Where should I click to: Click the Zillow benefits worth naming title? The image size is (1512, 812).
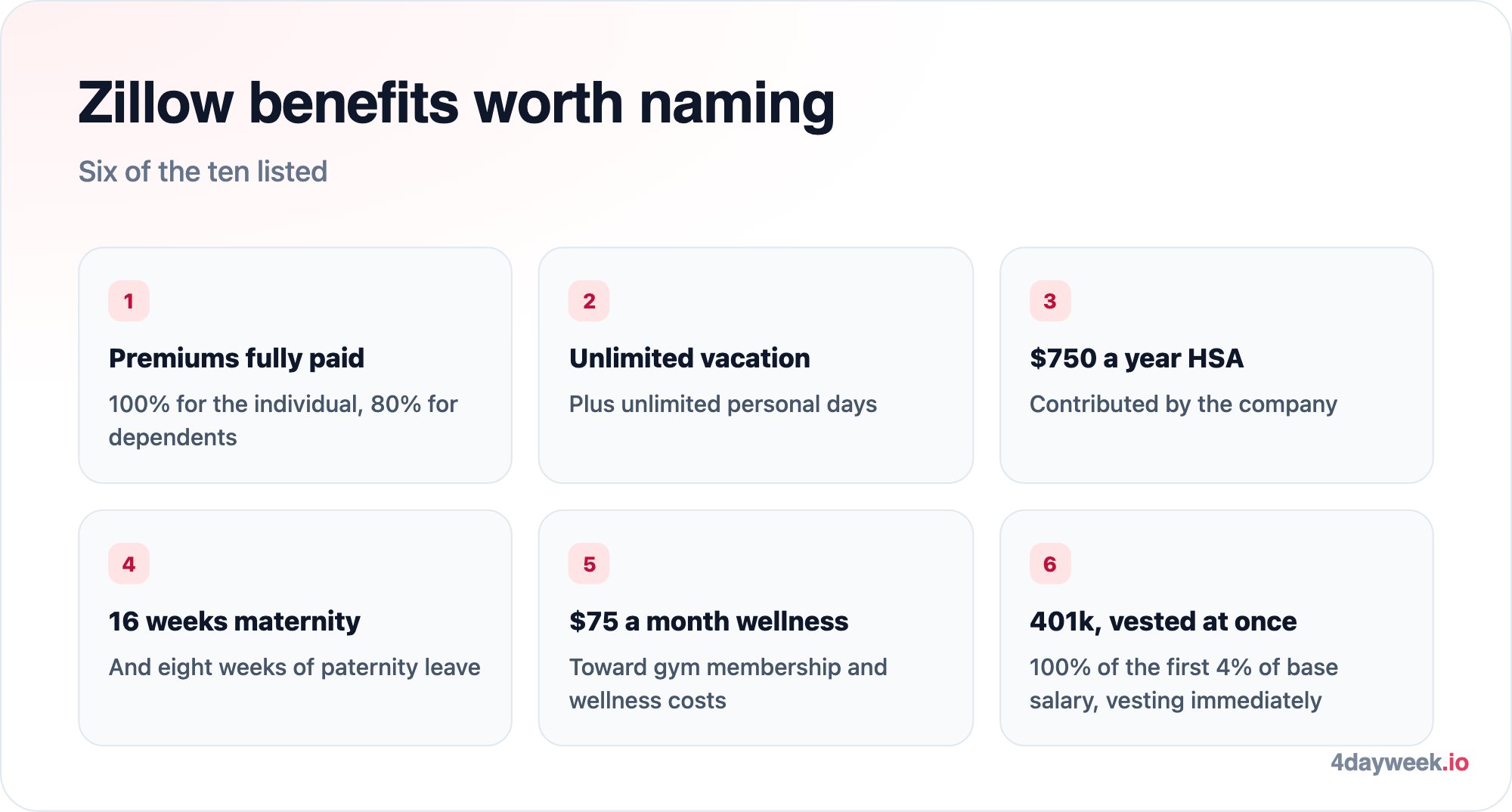point(457,104)
